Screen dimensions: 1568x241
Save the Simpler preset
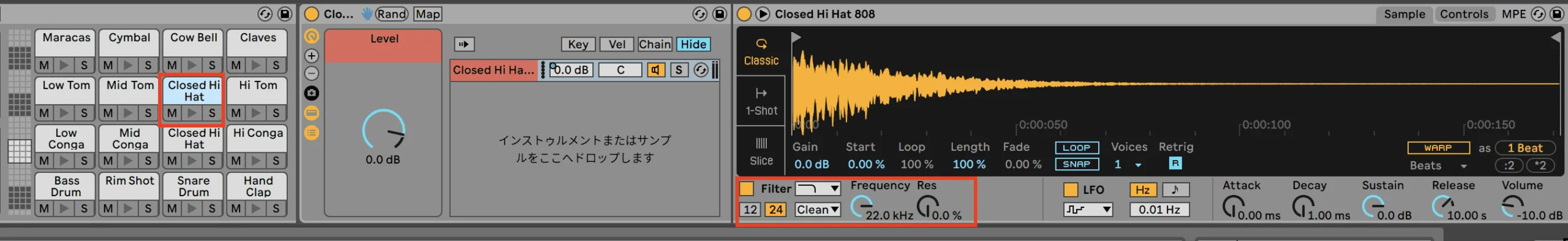coord(1556,13)
